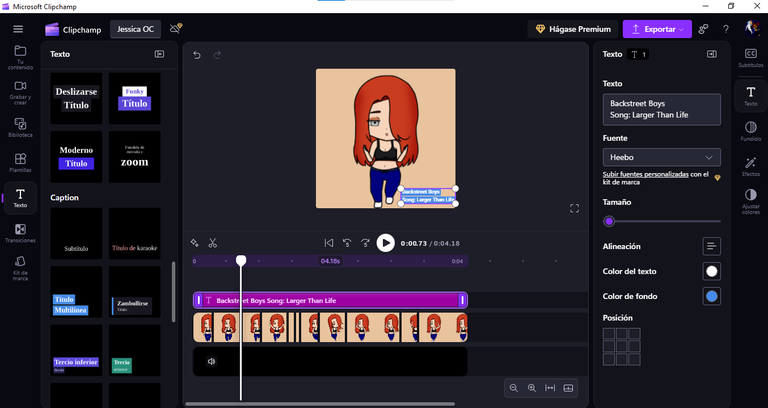Zoom in the timeline
The height and width of the screenshot is (408, 768).
pos(532,388)
